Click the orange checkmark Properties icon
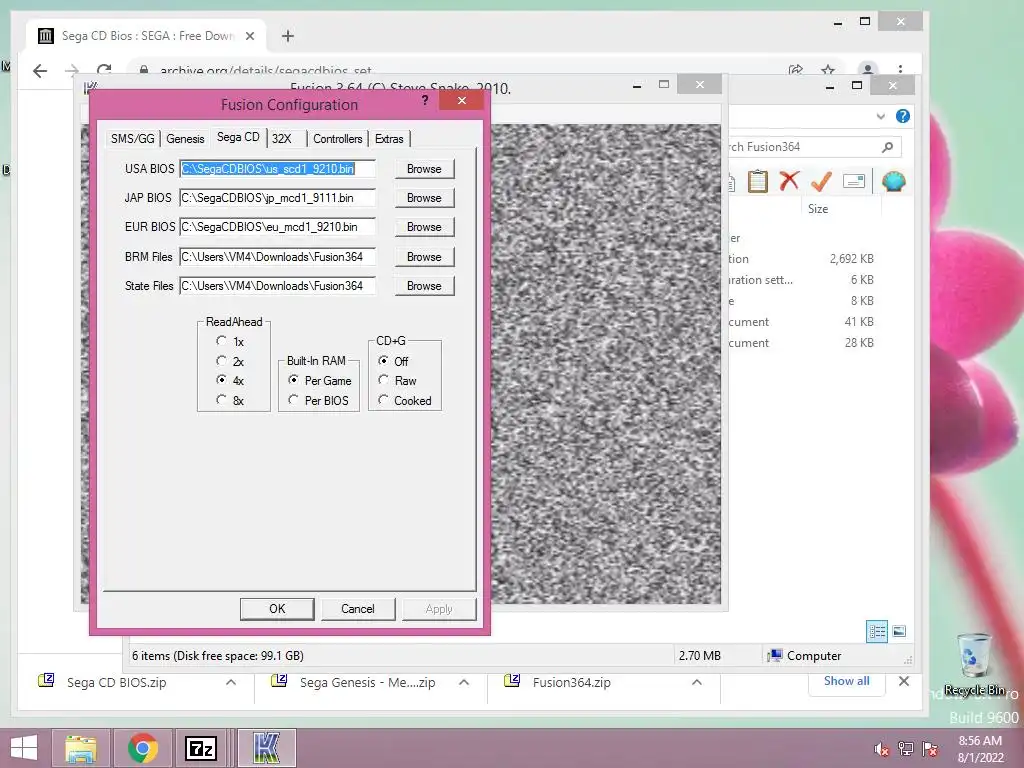The image size is (1024, 768). click(821, 181)
